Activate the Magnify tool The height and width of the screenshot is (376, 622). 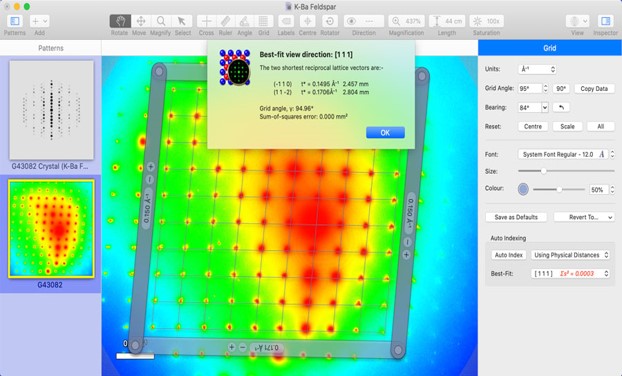(x=161, y=21)
